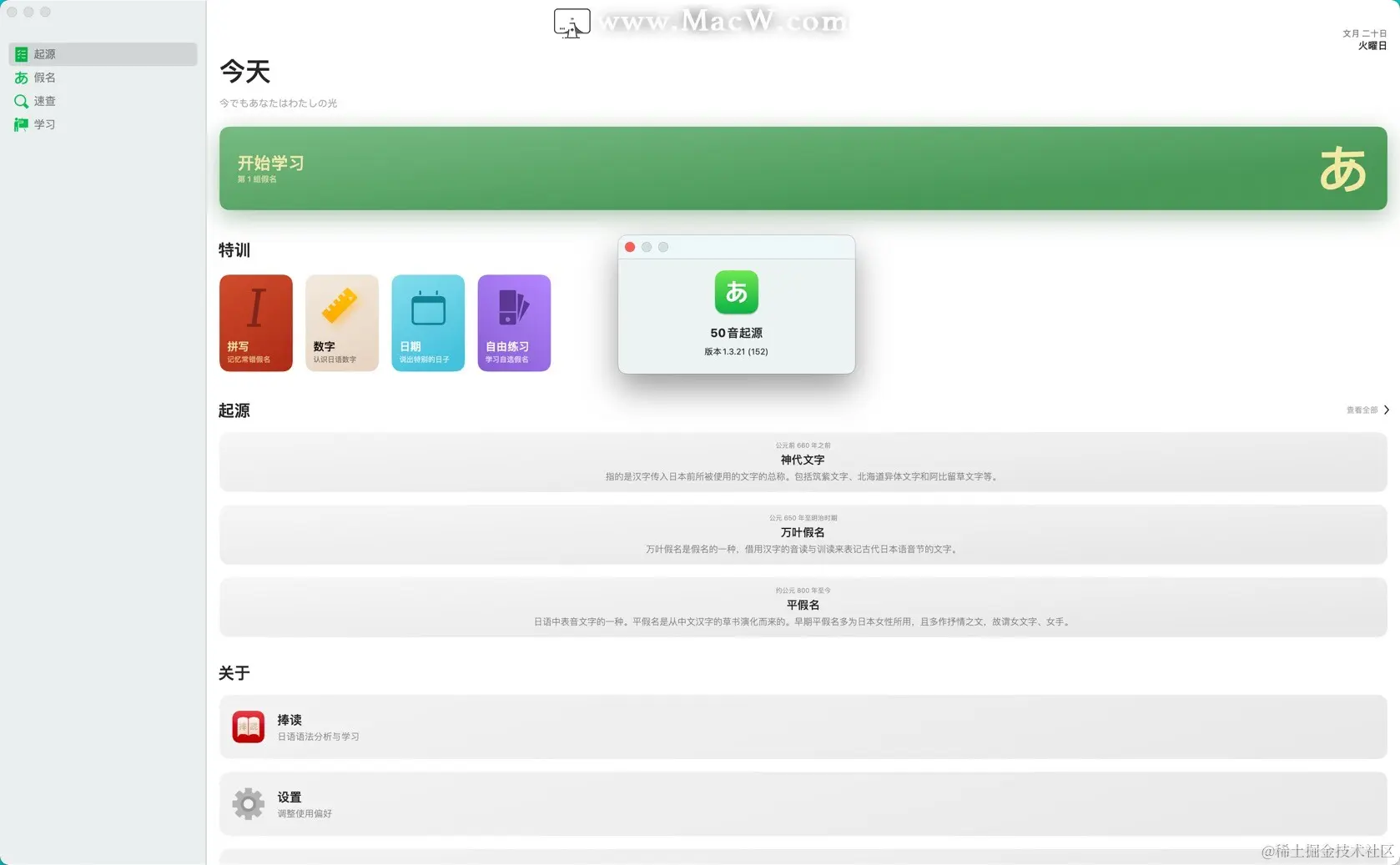Open the 捧读 app row
The width and height of the screenshot is (1400, 865).
tap(803, 727)
